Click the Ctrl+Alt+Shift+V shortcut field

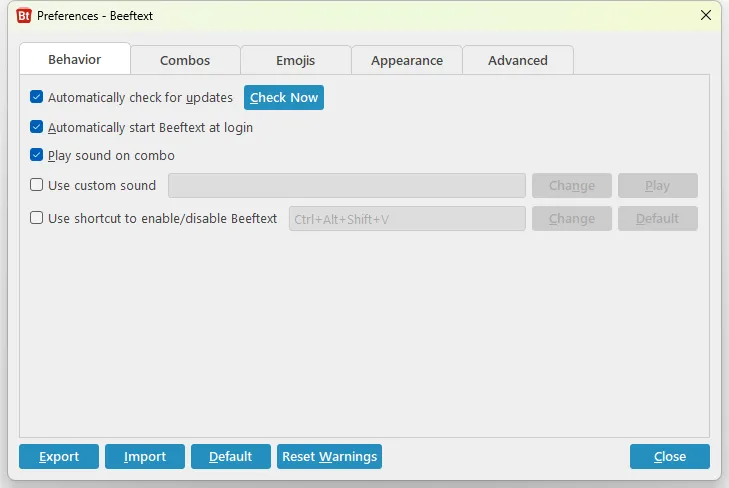pos(407,218)
